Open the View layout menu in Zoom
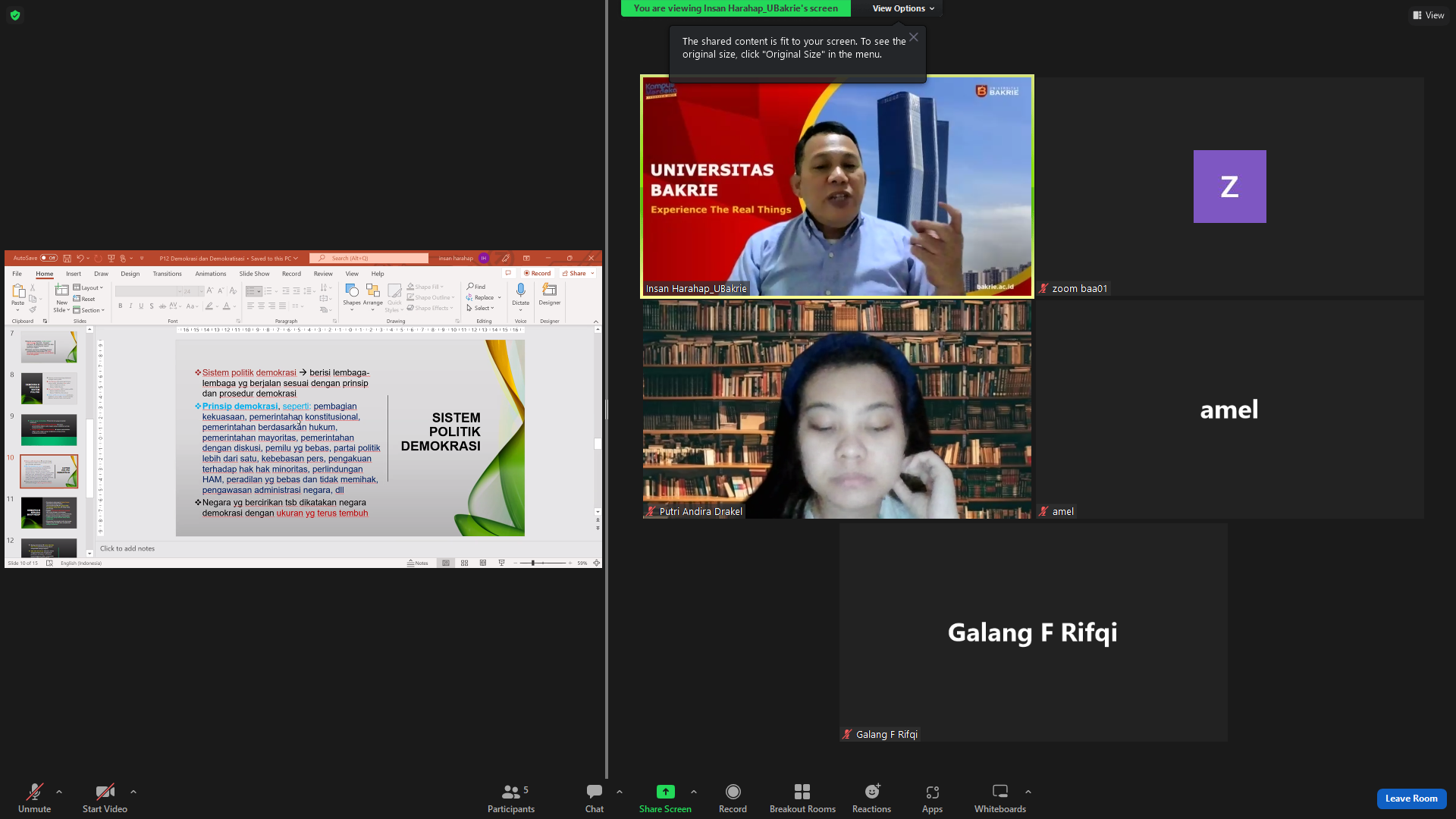1456x819 pixels. (x=1429, y=15)
